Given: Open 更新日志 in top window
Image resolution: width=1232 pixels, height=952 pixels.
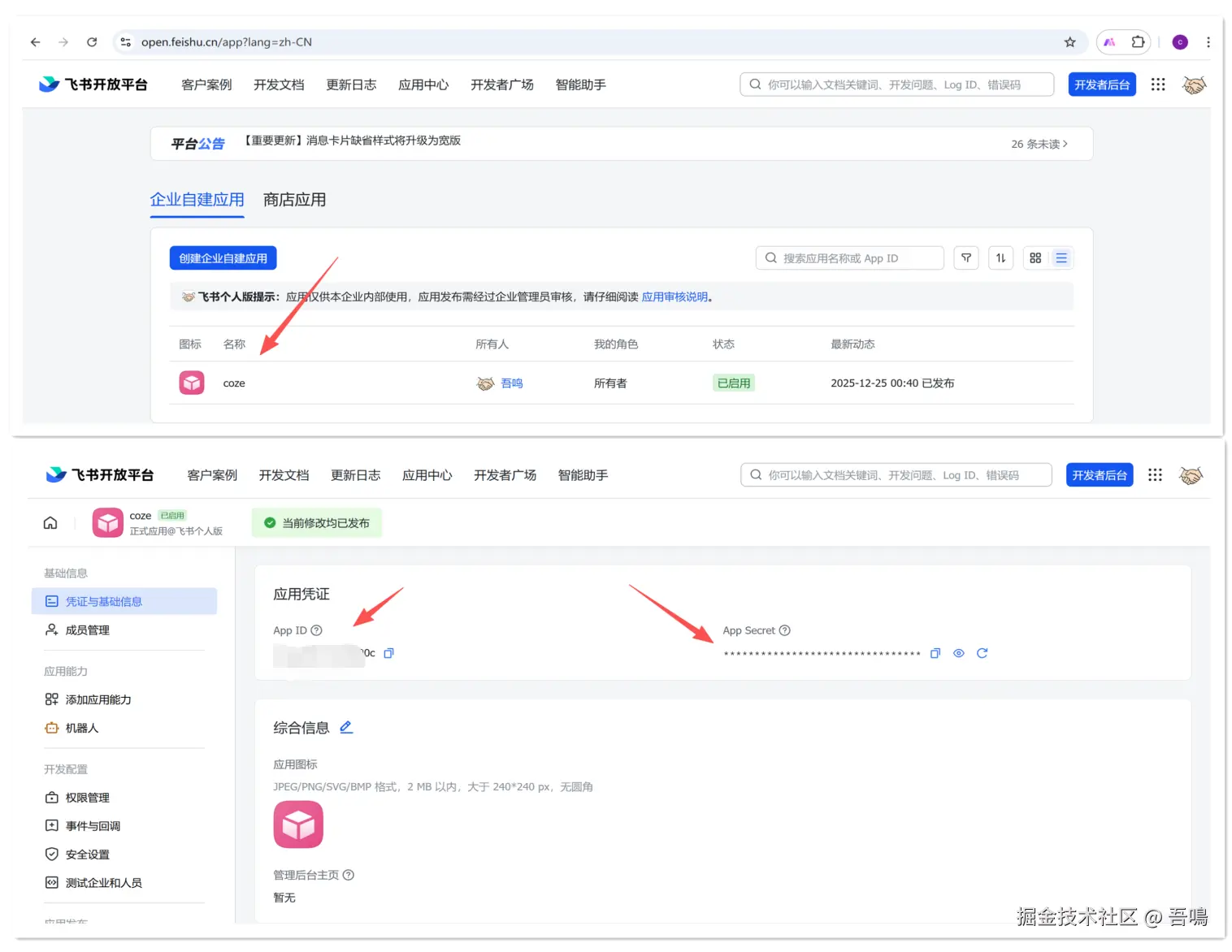Looking at the screenshot, I should (x=351, y=84).
